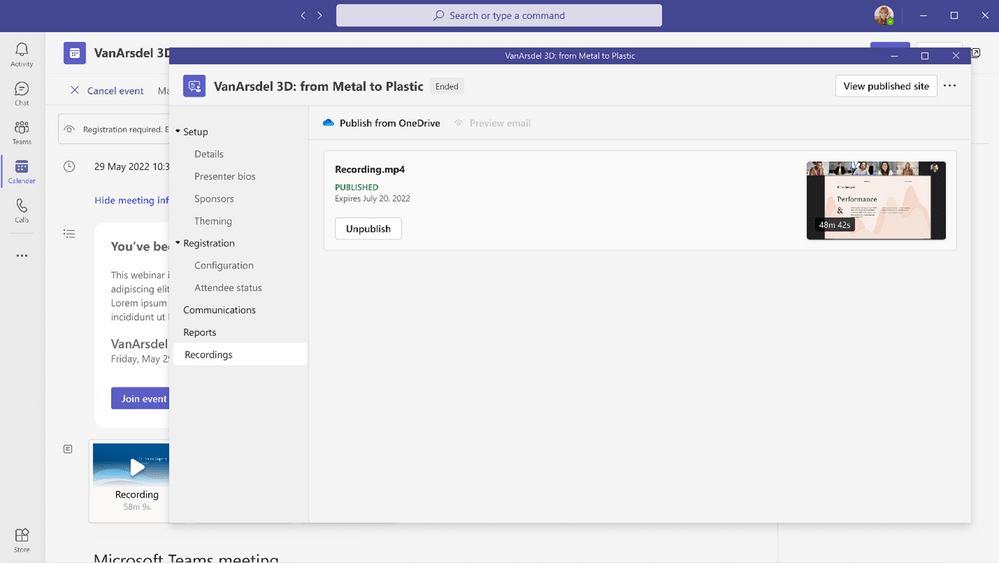This screenshot has height=563, width=999.
Task: Open the user profile avatar
Action: (x=883, y=16)
